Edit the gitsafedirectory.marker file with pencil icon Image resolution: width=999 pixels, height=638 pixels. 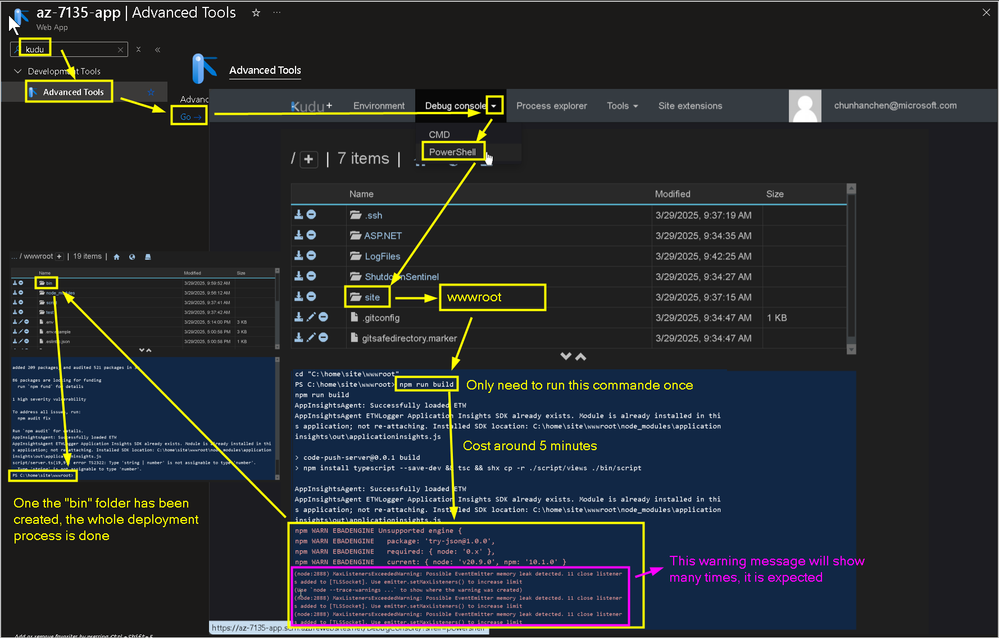[x=311, y=338]
